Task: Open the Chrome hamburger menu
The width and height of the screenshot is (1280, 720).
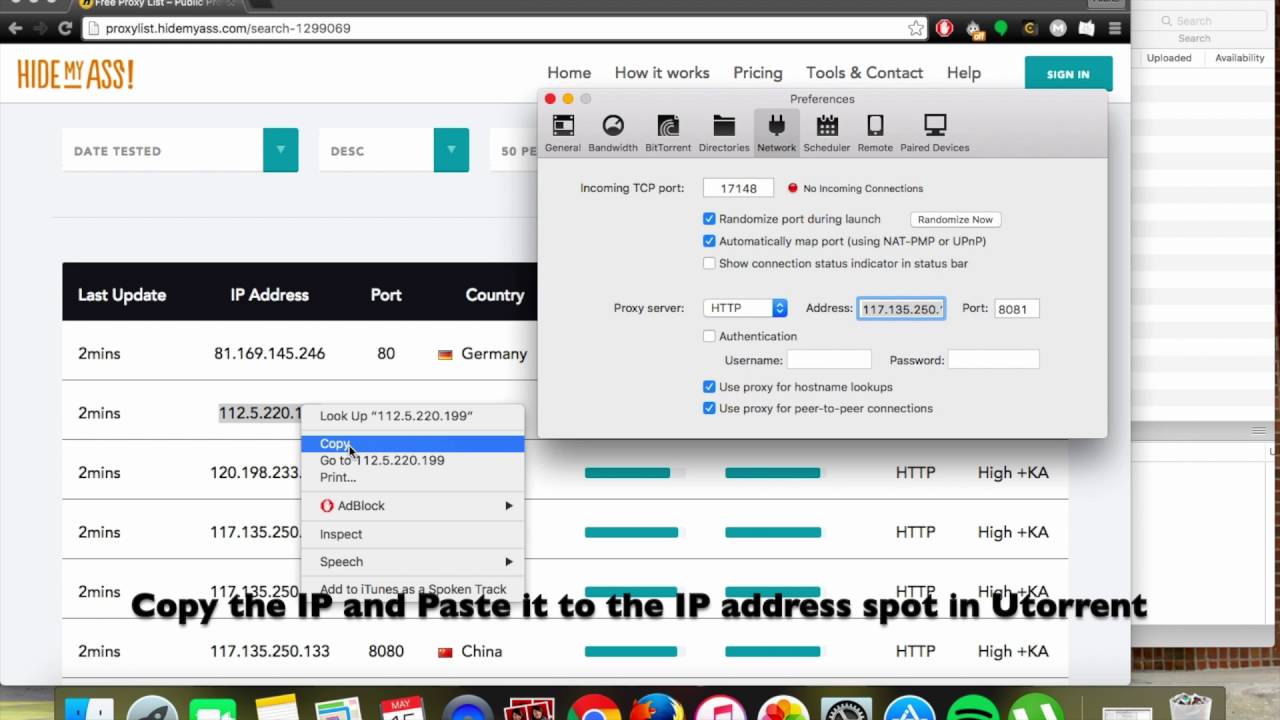Action: (x=1115, y=28)
